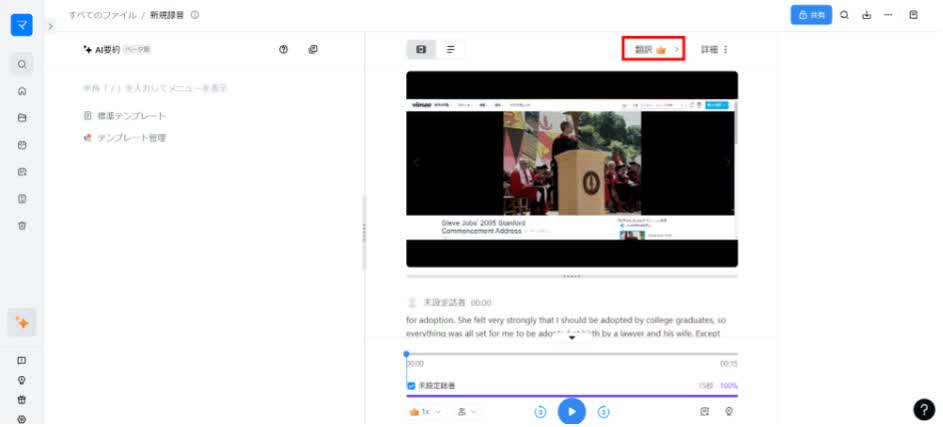Click the speaker label 未設定話者 in transcript
This screenshot has width=943, height=427.
(x=444, y=303)
